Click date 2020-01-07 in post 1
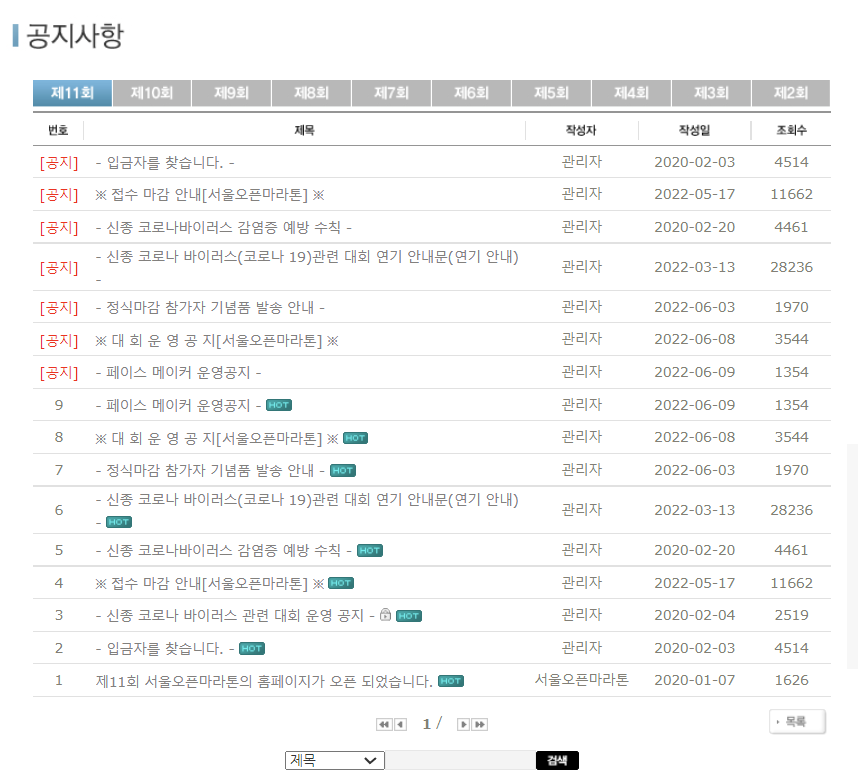Screen dimensions: 858x783 (694, 680)
